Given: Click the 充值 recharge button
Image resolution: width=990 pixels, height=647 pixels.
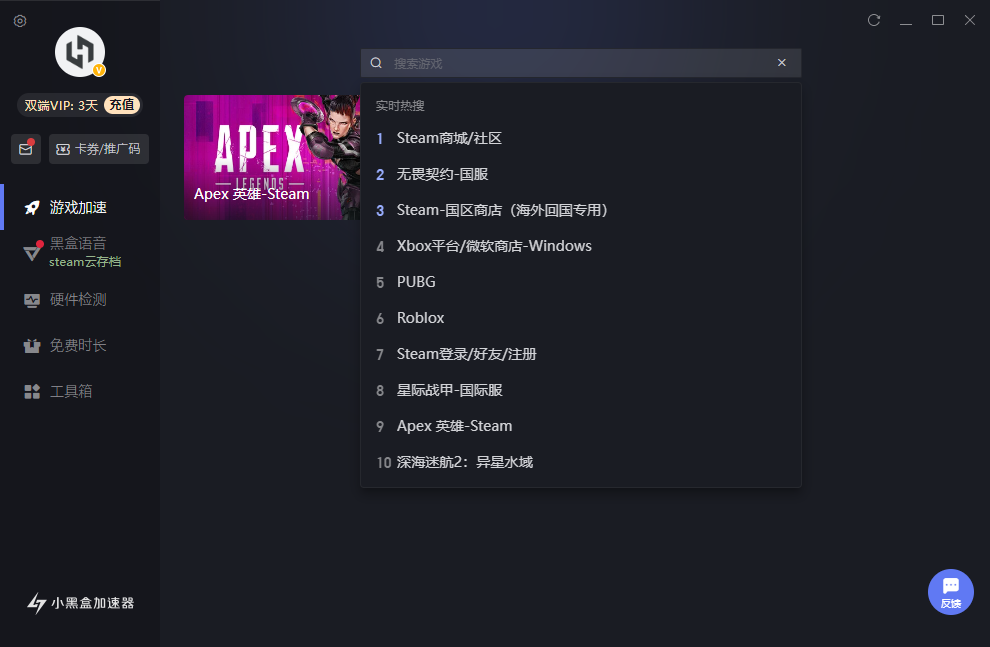Looking at the screenshot, I should [122, 105].
